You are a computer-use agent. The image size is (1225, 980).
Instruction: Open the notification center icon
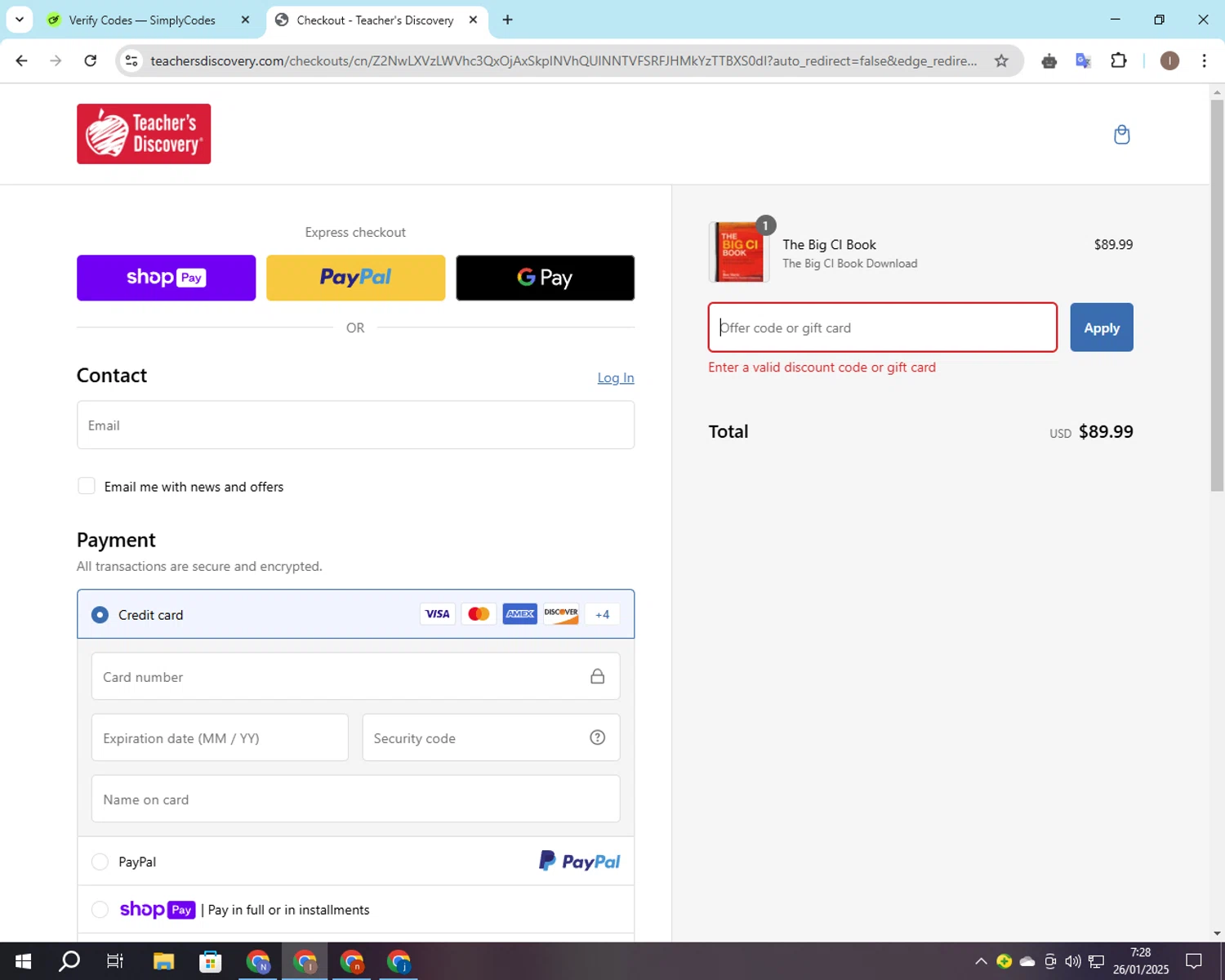(1194, 961)
